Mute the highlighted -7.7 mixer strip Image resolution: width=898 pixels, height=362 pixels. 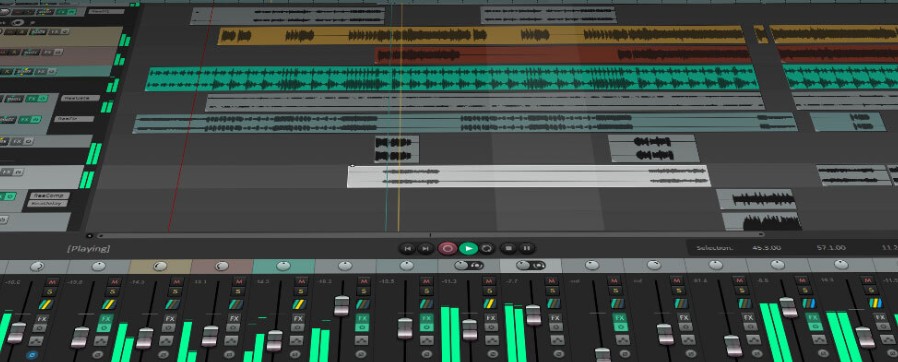point(551,282)
